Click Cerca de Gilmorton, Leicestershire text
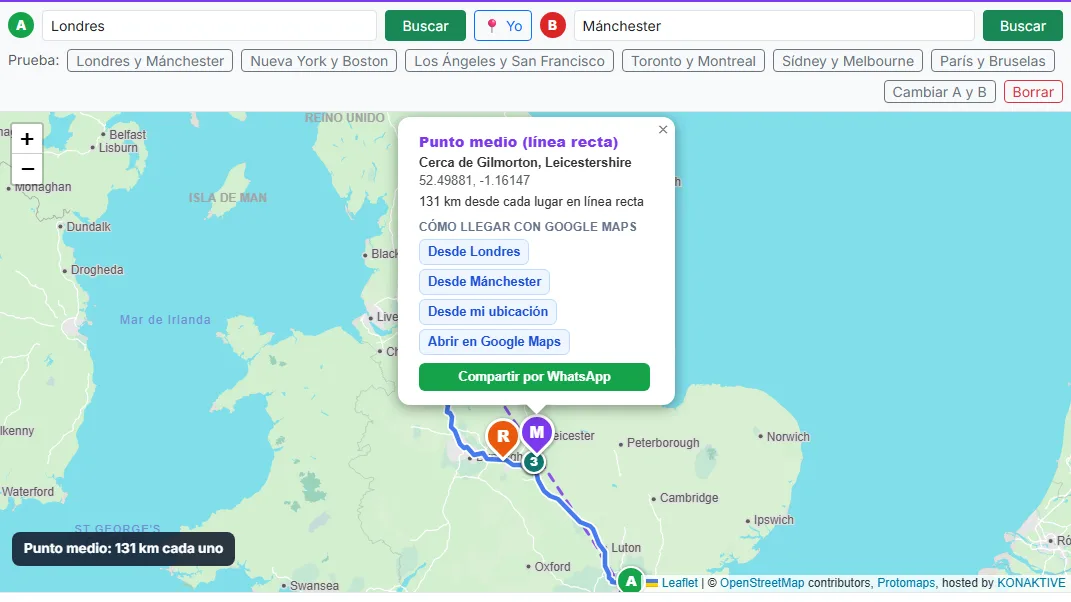 click(x=525, y=163)
